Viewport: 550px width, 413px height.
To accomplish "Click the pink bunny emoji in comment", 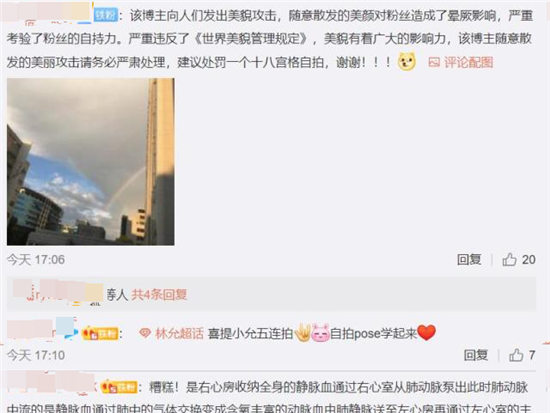I will pyautogui.click(x=320, y=333).
